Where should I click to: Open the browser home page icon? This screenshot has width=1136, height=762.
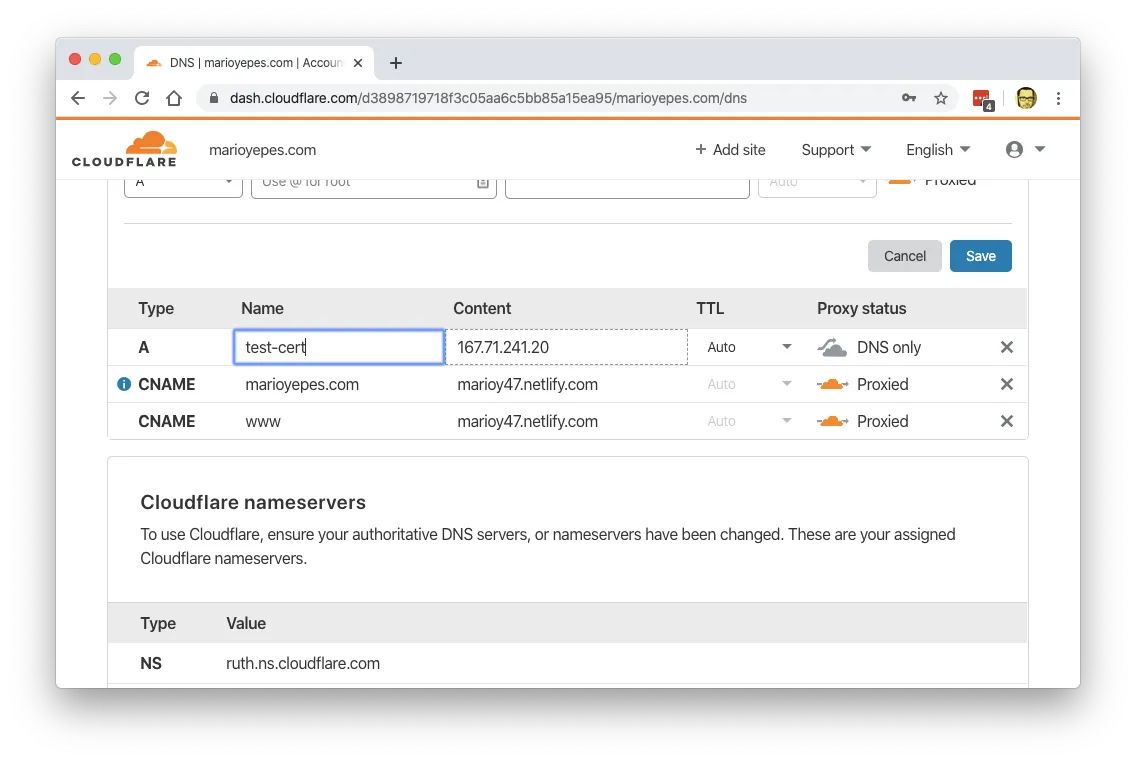[x=174, y=98]
